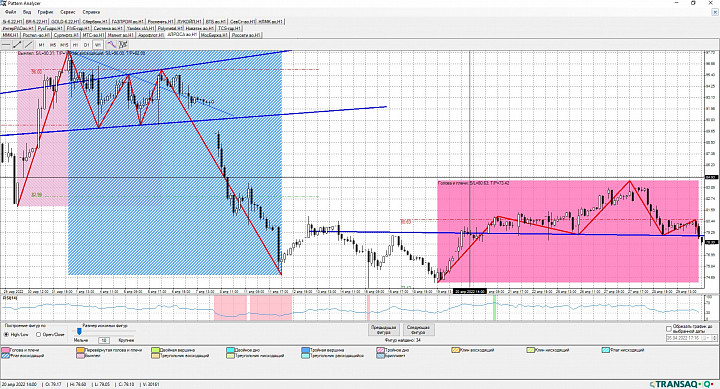Toggle the indicator curve icon in toolbar
Screen dimensions: 720x389
[x=112, y=45]
